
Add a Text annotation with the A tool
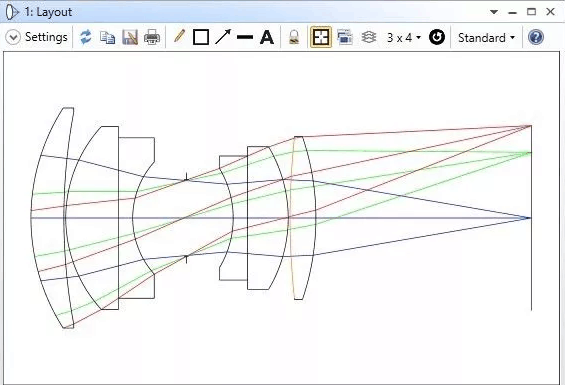point(267,37)
